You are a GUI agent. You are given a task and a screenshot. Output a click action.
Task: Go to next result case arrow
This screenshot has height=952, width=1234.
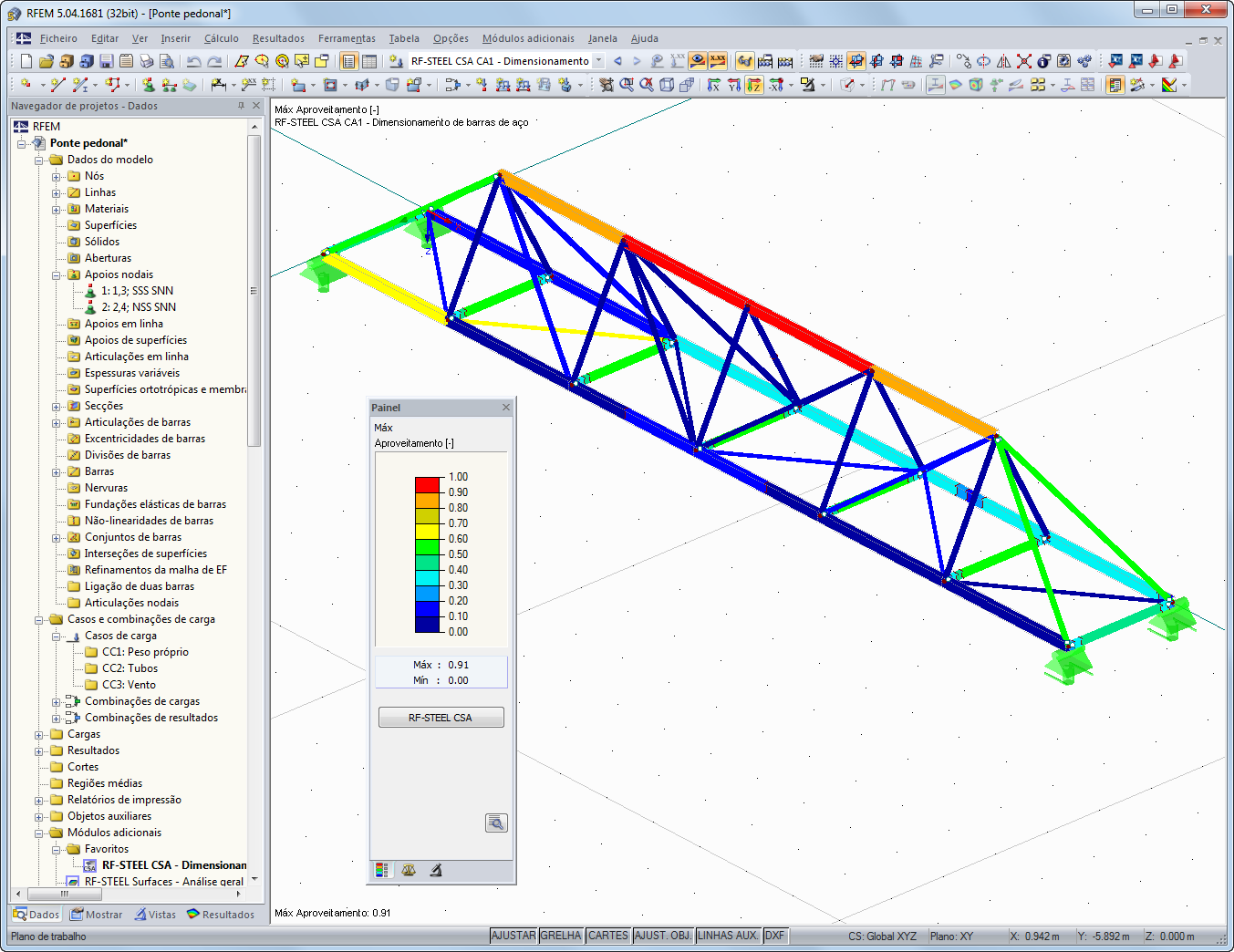point(637,61)
